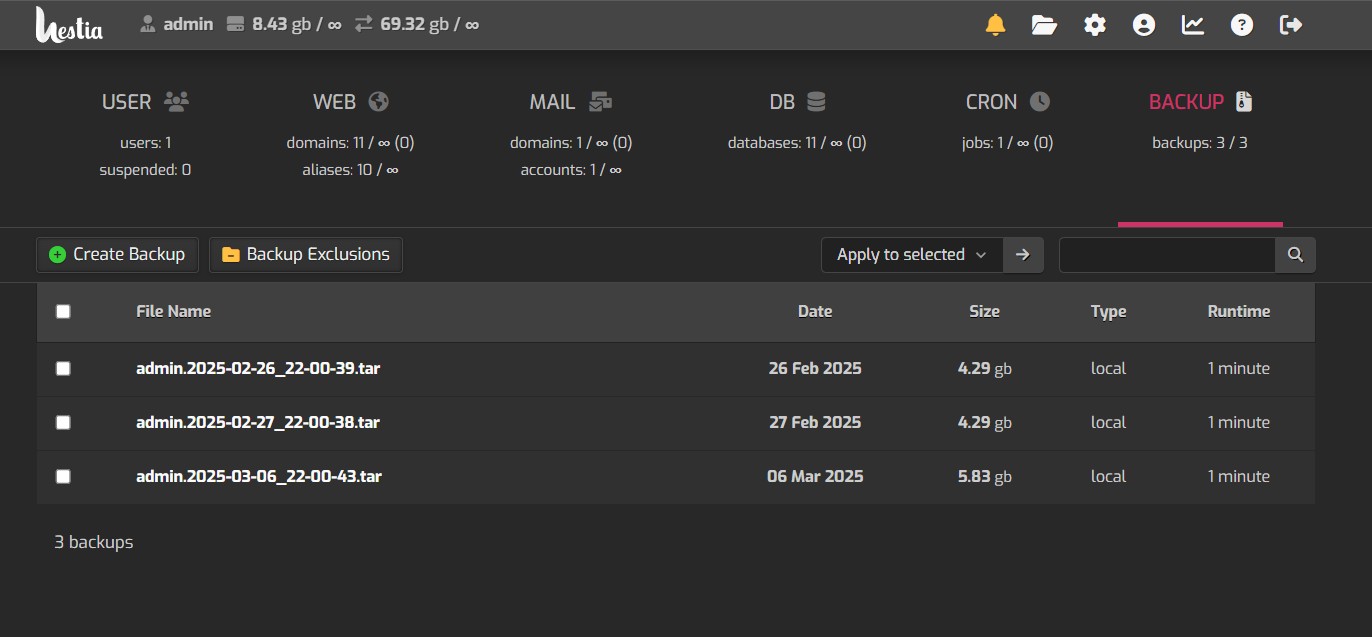This screenshot has width=1372, height=637.
Task: Go to the DB tab
Action: (x=797, y=102)
